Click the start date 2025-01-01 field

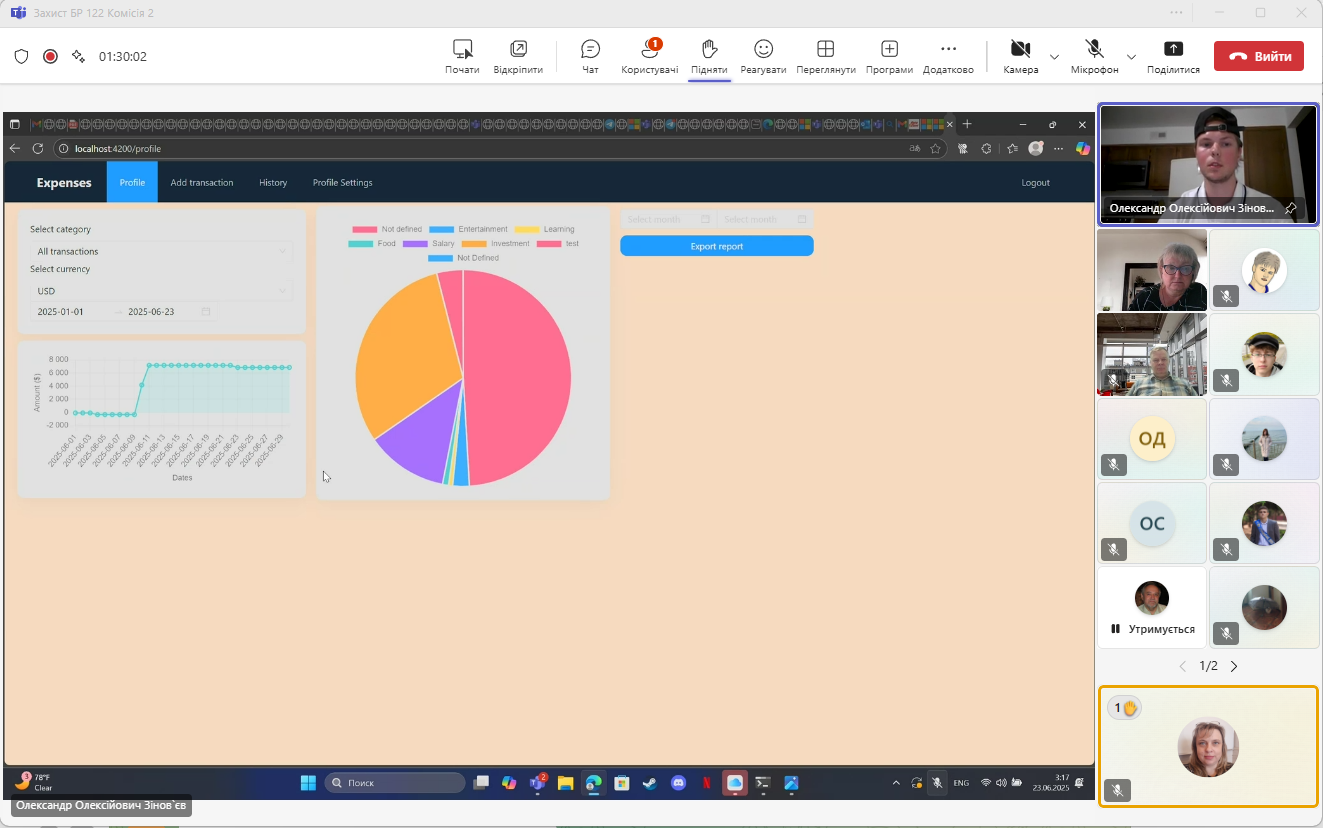(61, 312)
